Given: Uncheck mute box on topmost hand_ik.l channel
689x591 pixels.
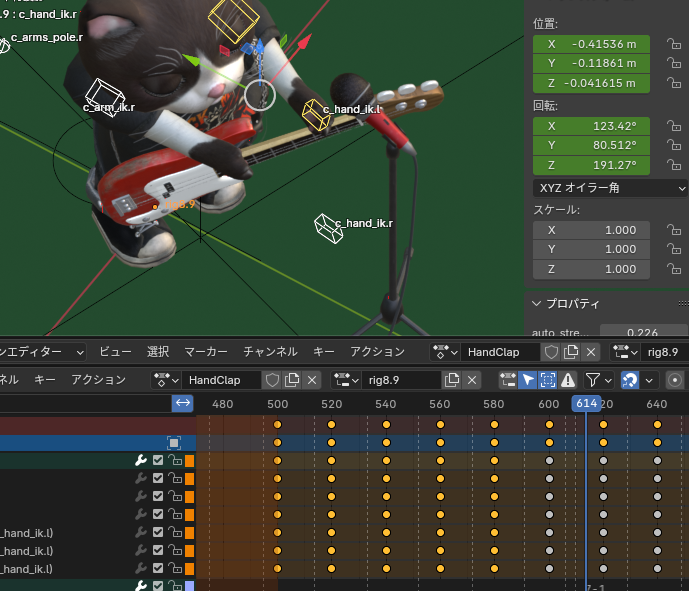Looking at the screenshot, I should pyautogui.click(x=158, y=532).
